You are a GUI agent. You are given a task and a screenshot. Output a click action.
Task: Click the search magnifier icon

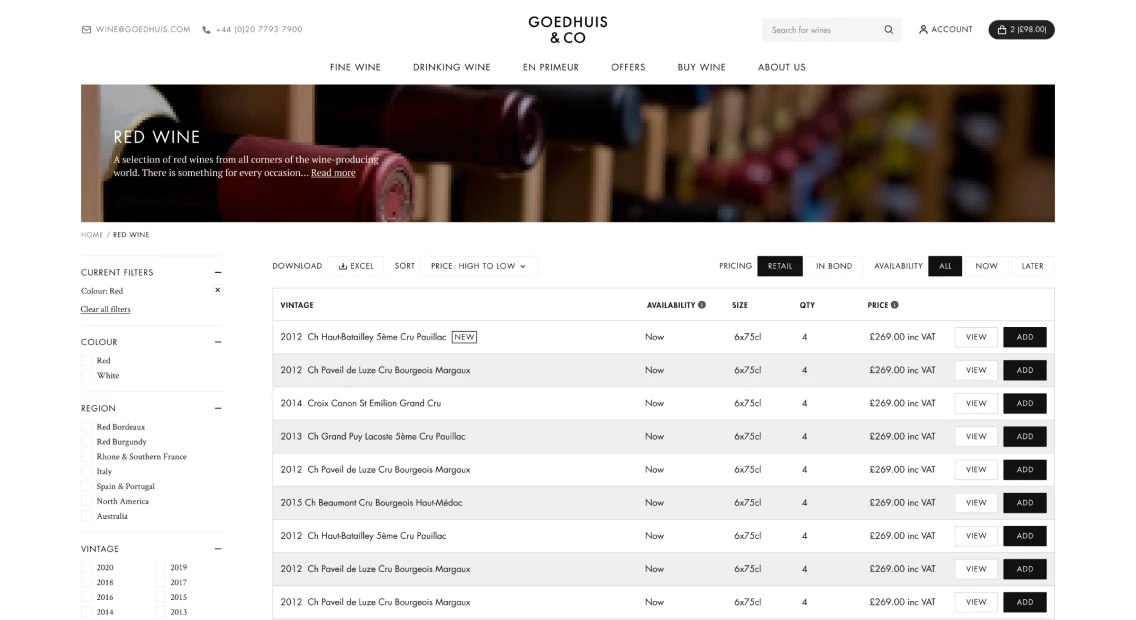pos(888,30)
